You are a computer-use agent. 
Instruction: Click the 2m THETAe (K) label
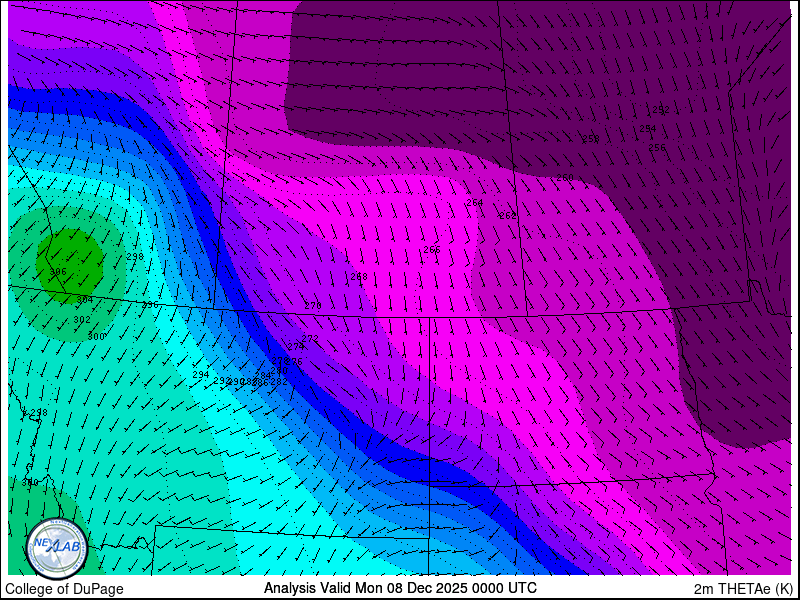(x=744, y=589)
